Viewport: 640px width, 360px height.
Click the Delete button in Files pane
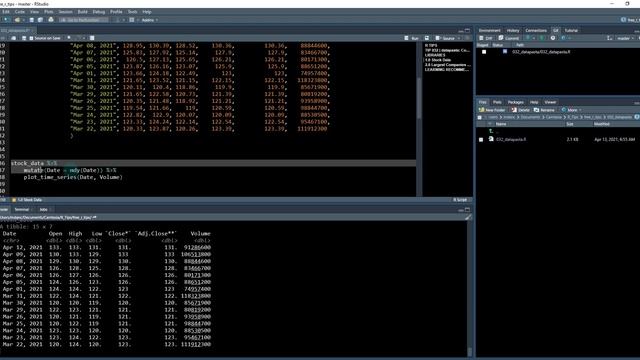click(x=520, y=110)
